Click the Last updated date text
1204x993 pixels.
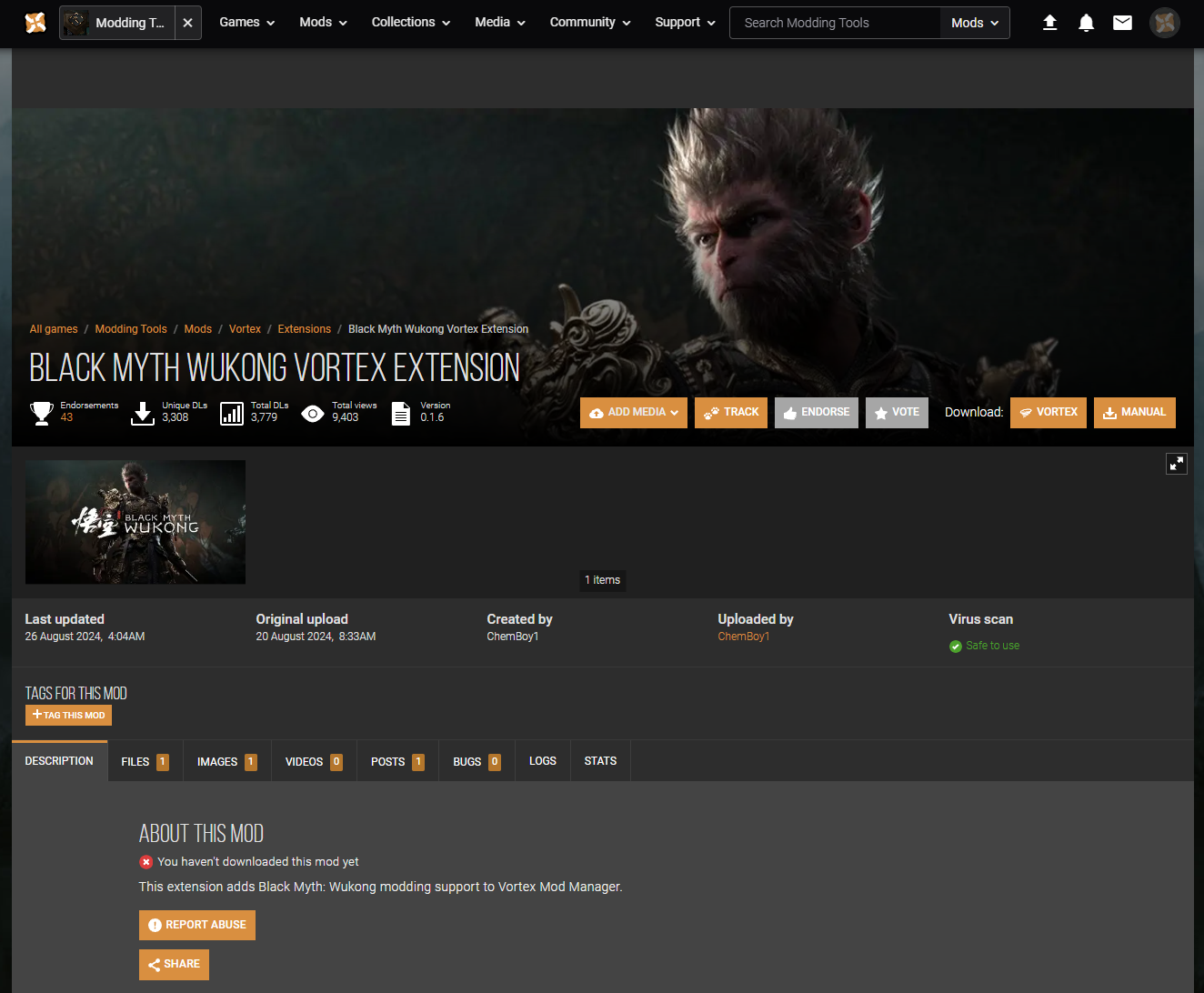(85, 637)
